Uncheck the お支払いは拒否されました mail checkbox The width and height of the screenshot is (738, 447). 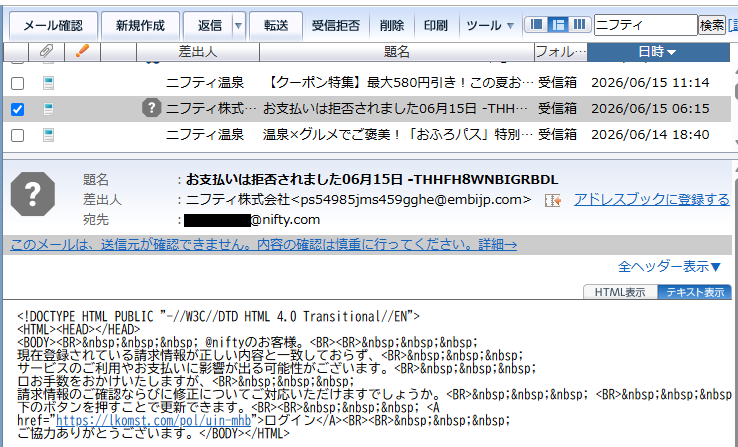coord(17,110)
